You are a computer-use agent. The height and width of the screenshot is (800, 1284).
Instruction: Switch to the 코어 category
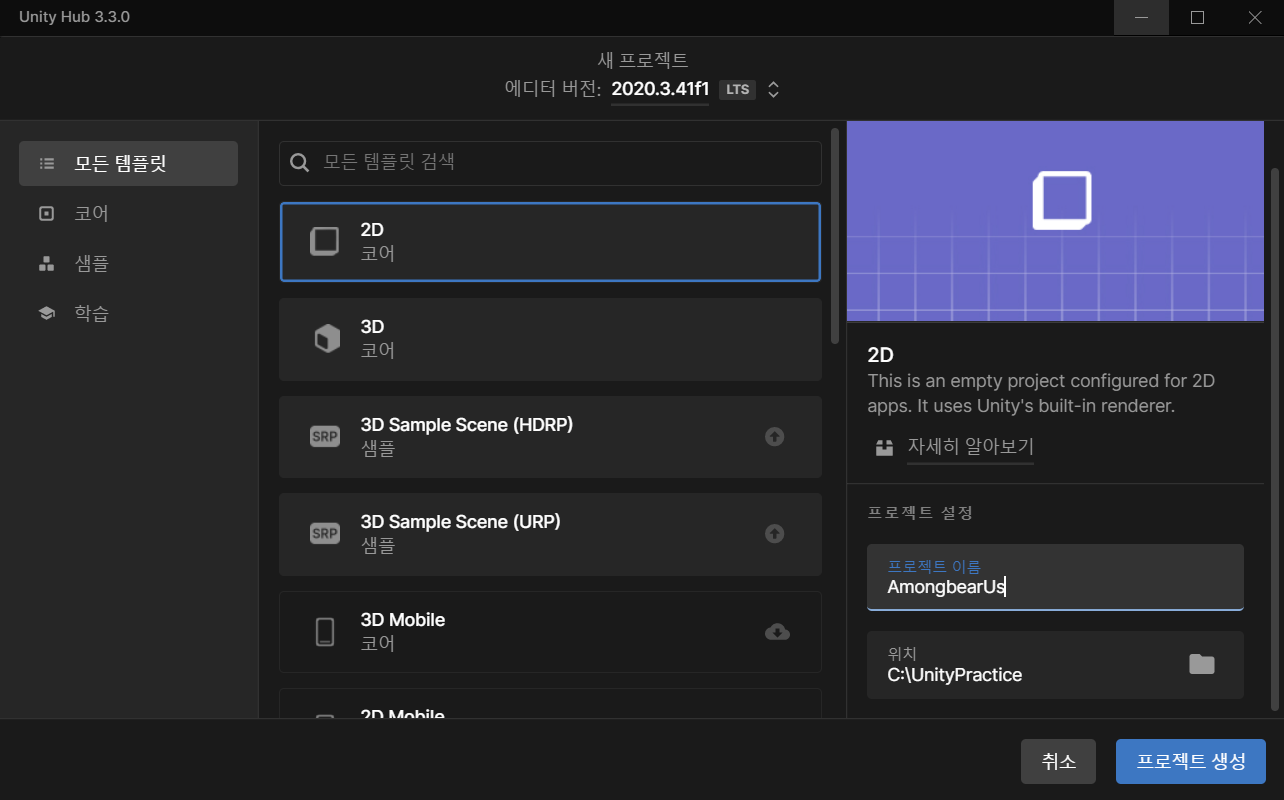coord(128,214)
